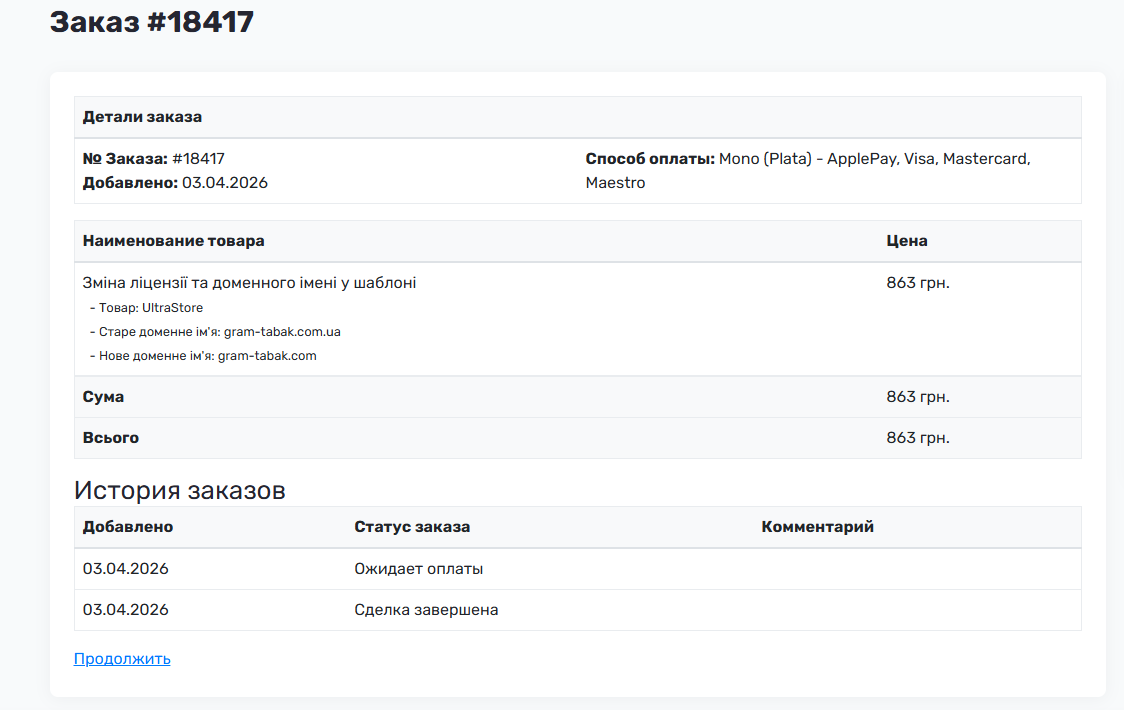
Task: Click the Всього row label
Action: [110, 438]
